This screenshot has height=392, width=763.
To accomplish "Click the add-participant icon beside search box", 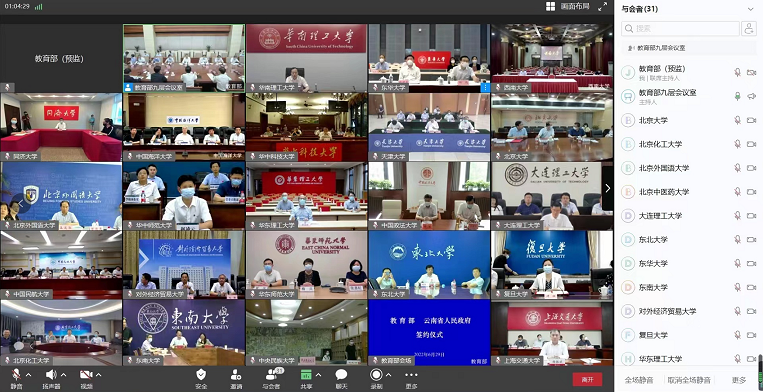I will click(x=748, y=29).
